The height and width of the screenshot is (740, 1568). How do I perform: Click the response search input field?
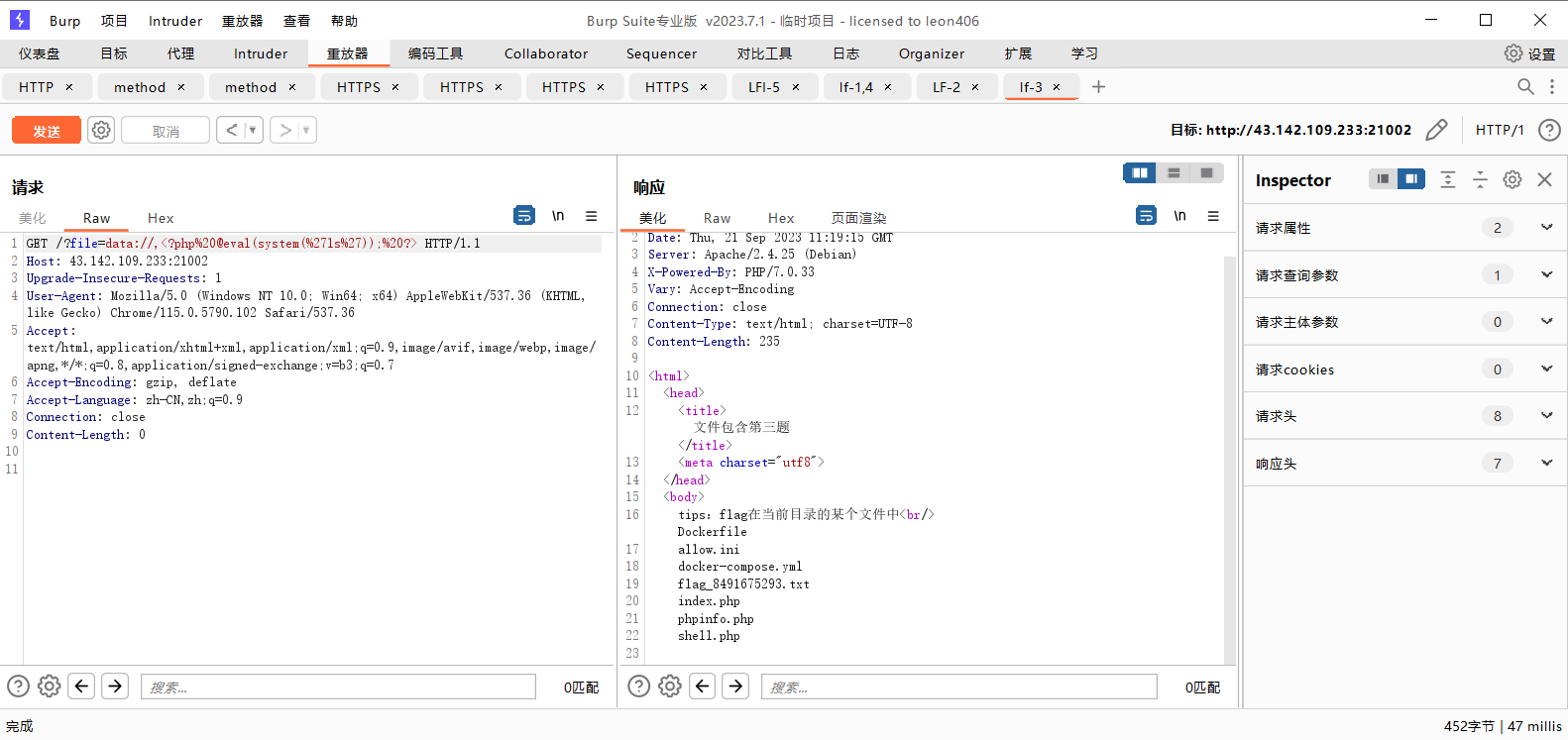[x=958, y=687]
